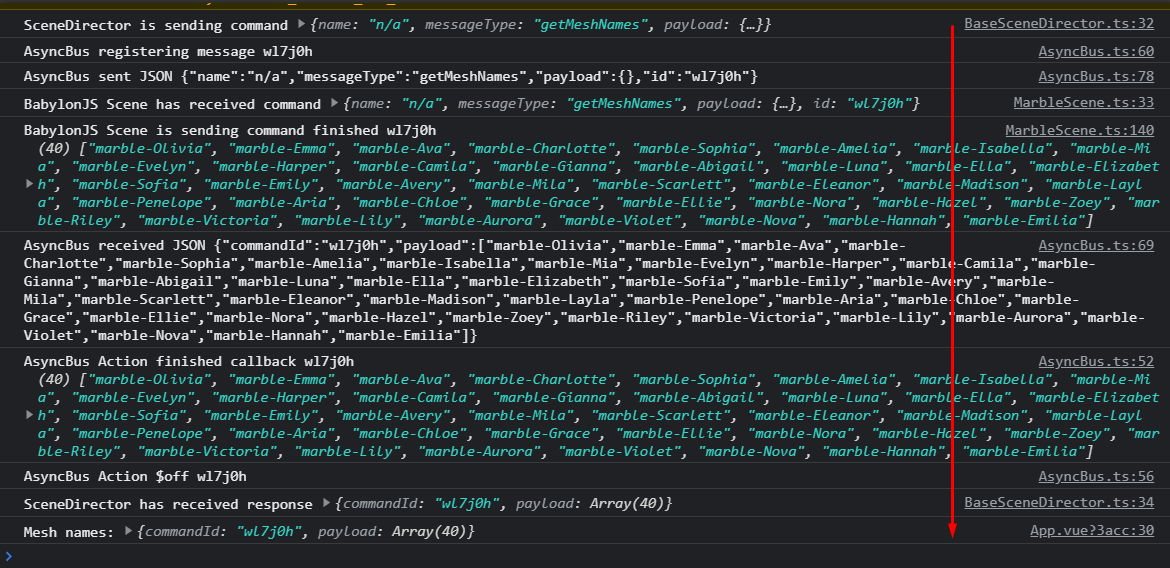Open source link AsyncBus.ts:60
Screen dimensions: 1170x568
pyautogui.click(x=1096, y=52)
